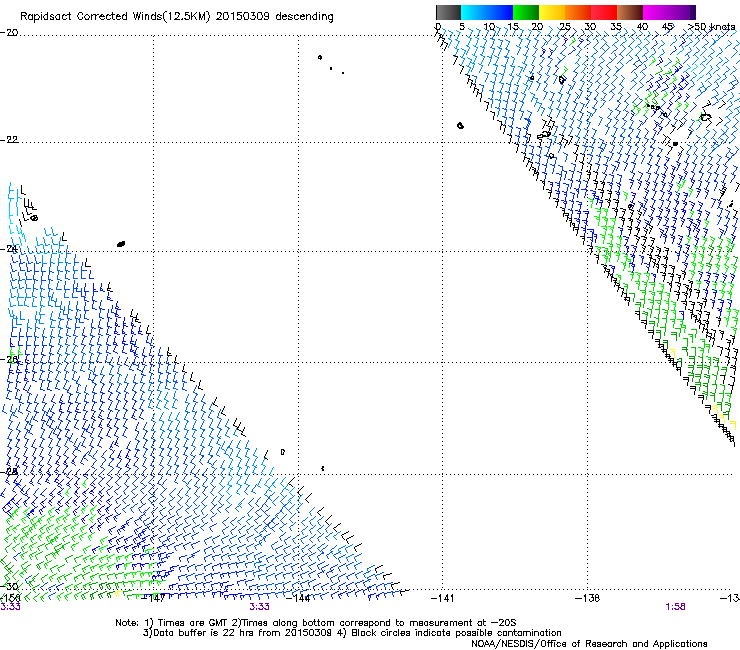This screenshot has height=650, width=740.
Task: Click the cyan 5-10 knots color segment
Action: click(x=474, y=12)
